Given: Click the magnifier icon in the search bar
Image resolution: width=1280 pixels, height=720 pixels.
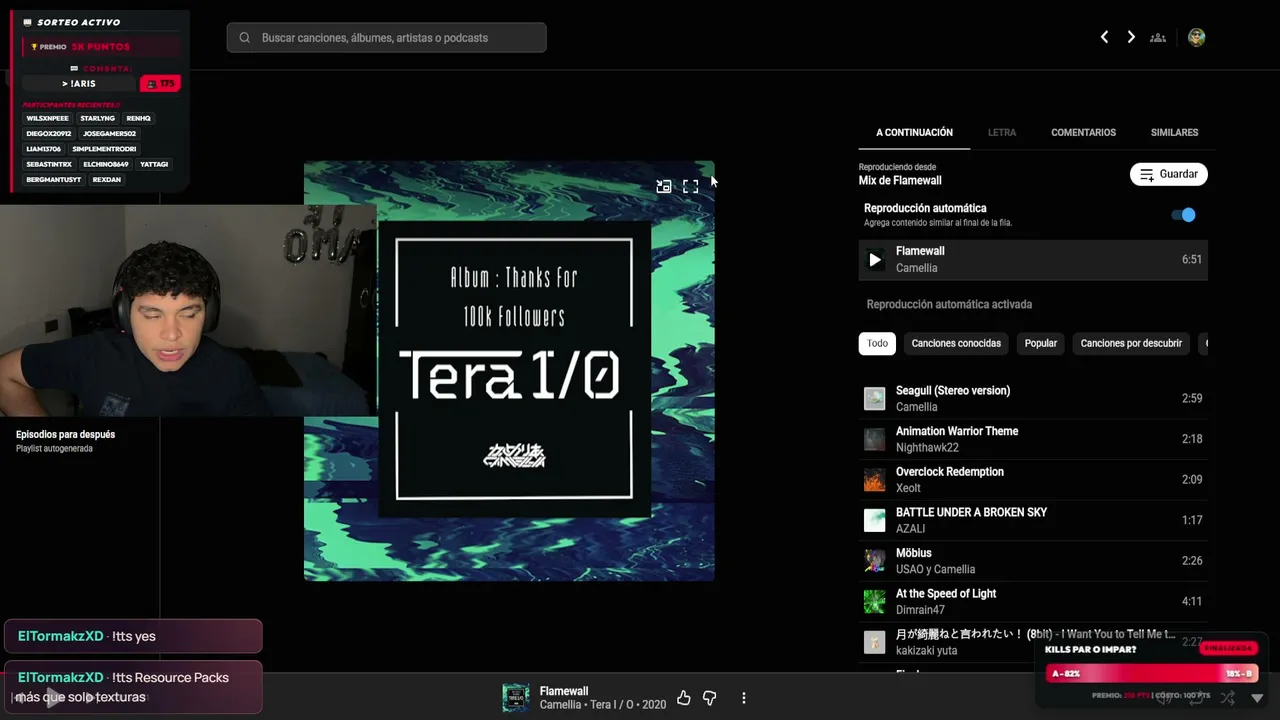Looking at the screenshot, I should tap(245, 38).
